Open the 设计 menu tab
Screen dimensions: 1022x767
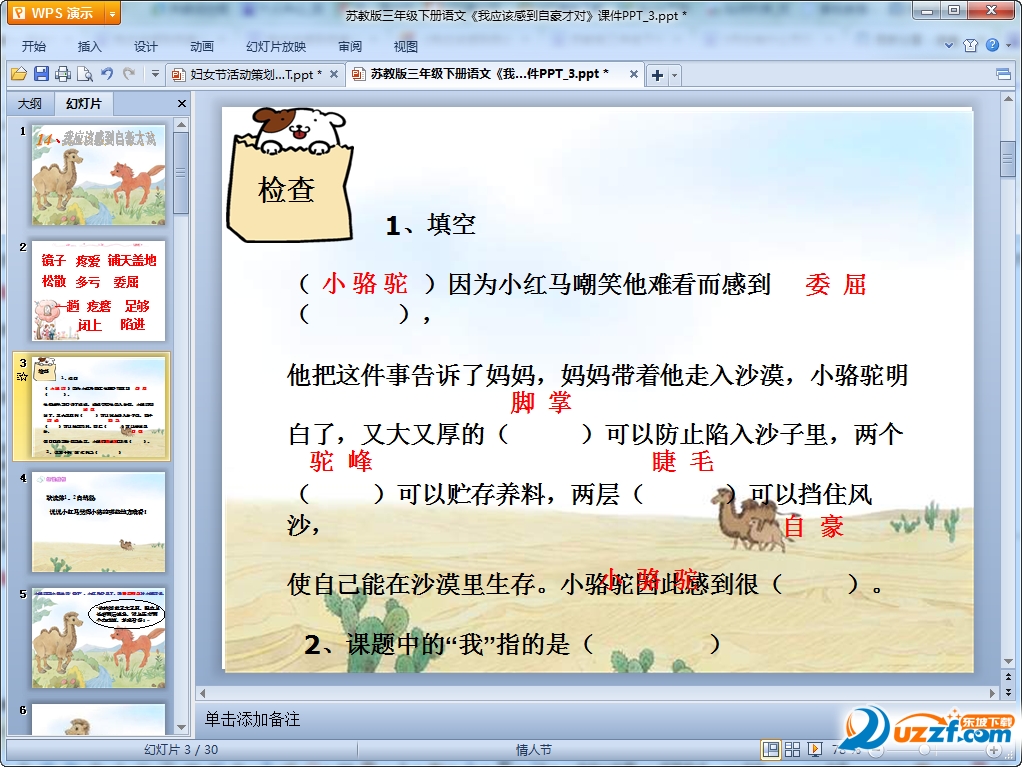click(145, 46)
